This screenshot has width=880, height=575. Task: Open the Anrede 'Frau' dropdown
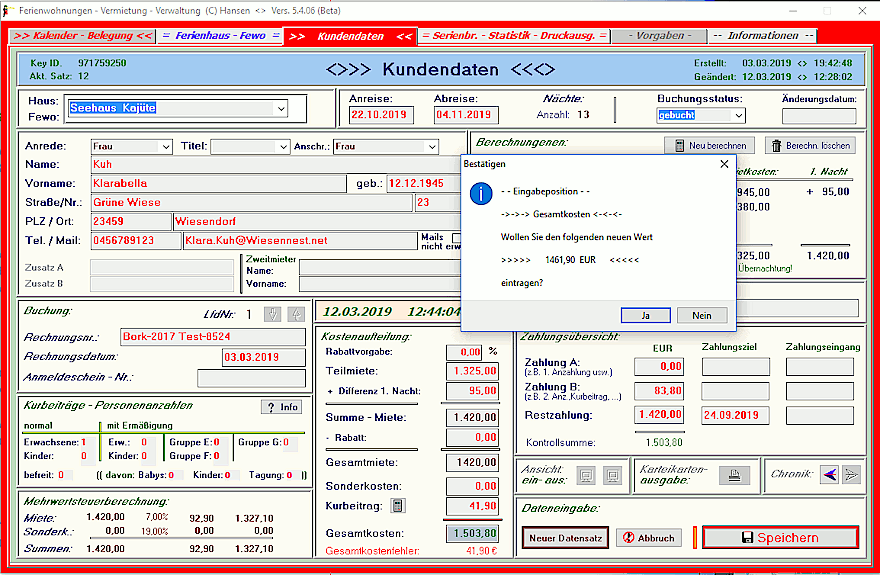pos(165,147)
